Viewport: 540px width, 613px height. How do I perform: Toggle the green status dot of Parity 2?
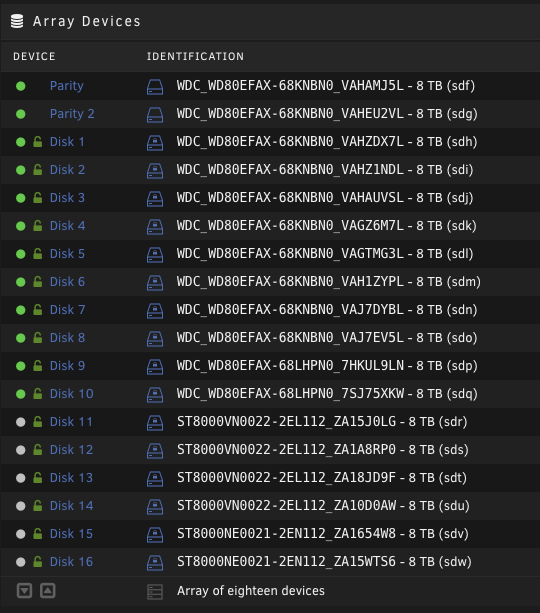click(21, 114)
